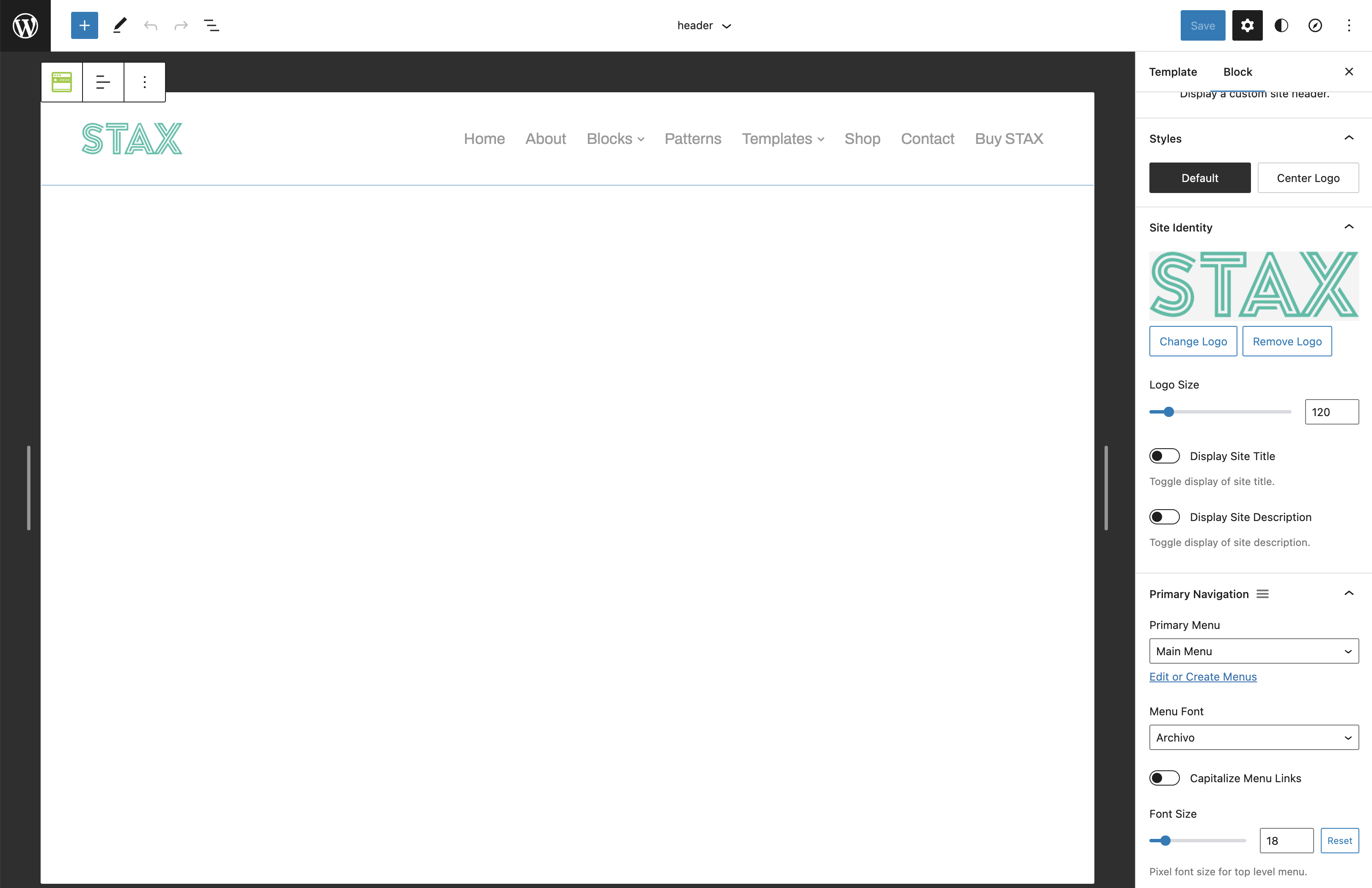Switch to the Template tab
Image resolution: width=1372 pixels, height=888 pixels.
click(1173, 72)
